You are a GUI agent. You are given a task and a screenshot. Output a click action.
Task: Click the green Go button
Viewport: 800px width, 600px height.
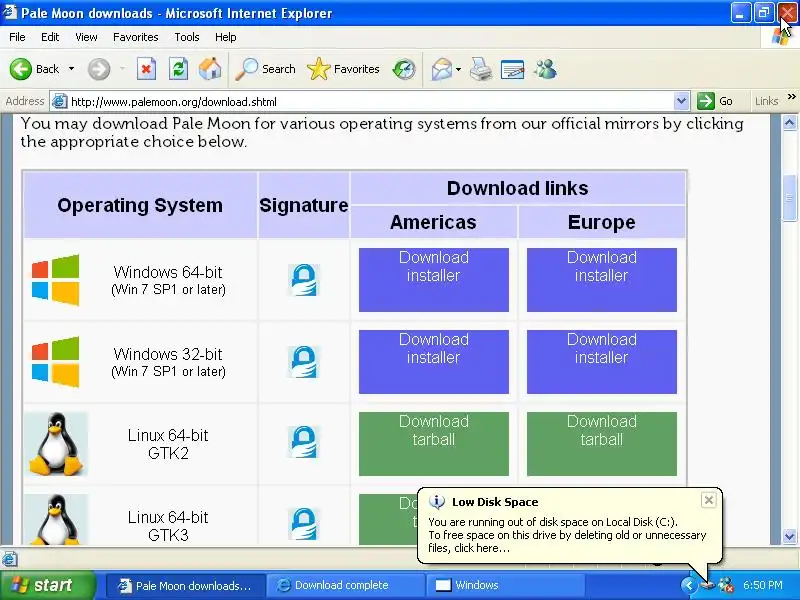coord(715,101)
